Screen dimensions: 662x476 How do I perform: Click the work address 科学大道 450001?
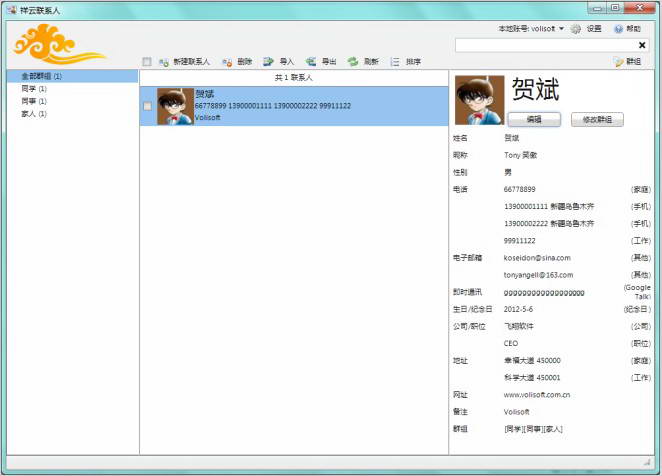tap(532, 378)
